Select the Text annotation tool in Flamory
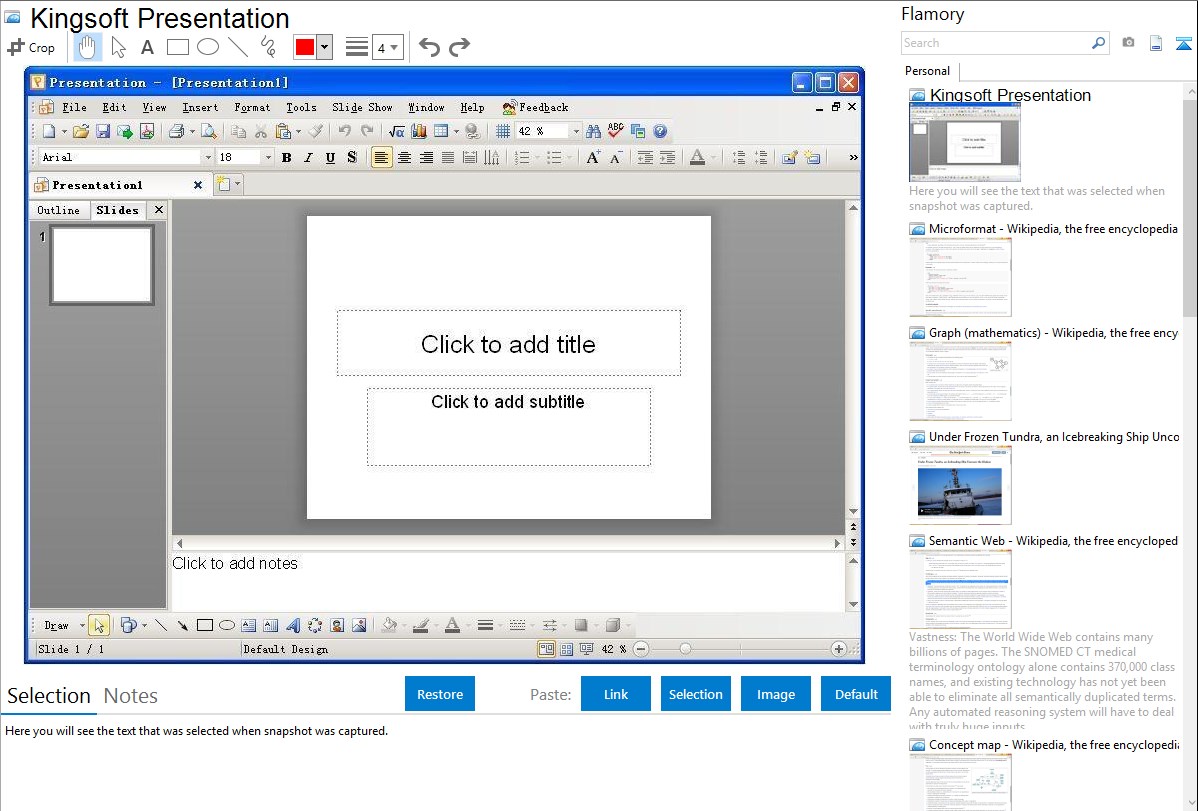This screenshot has height=811, width=1198. pos(147,47)
